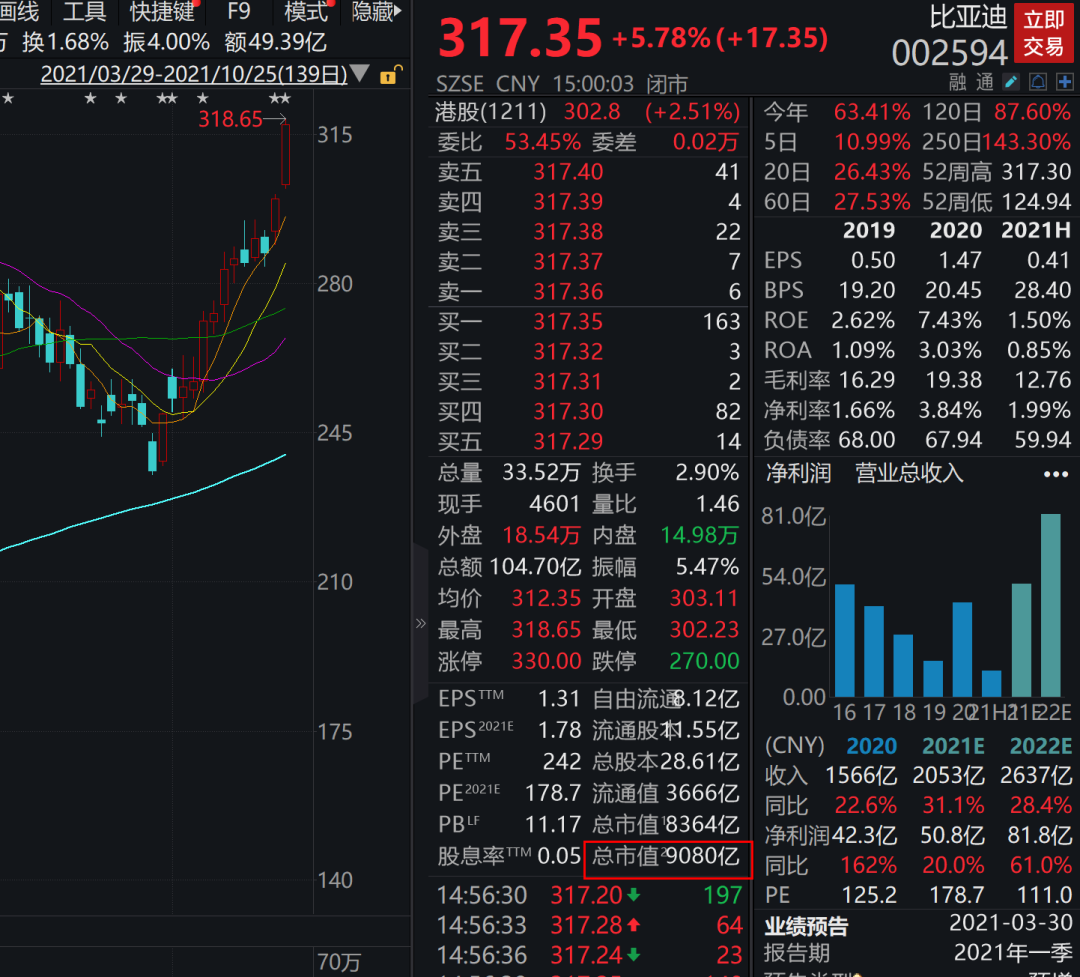This screenshot has height=977, width=1080.
Task: Click the 隐藏 hide panel button
Action: [x=376, y=11]
